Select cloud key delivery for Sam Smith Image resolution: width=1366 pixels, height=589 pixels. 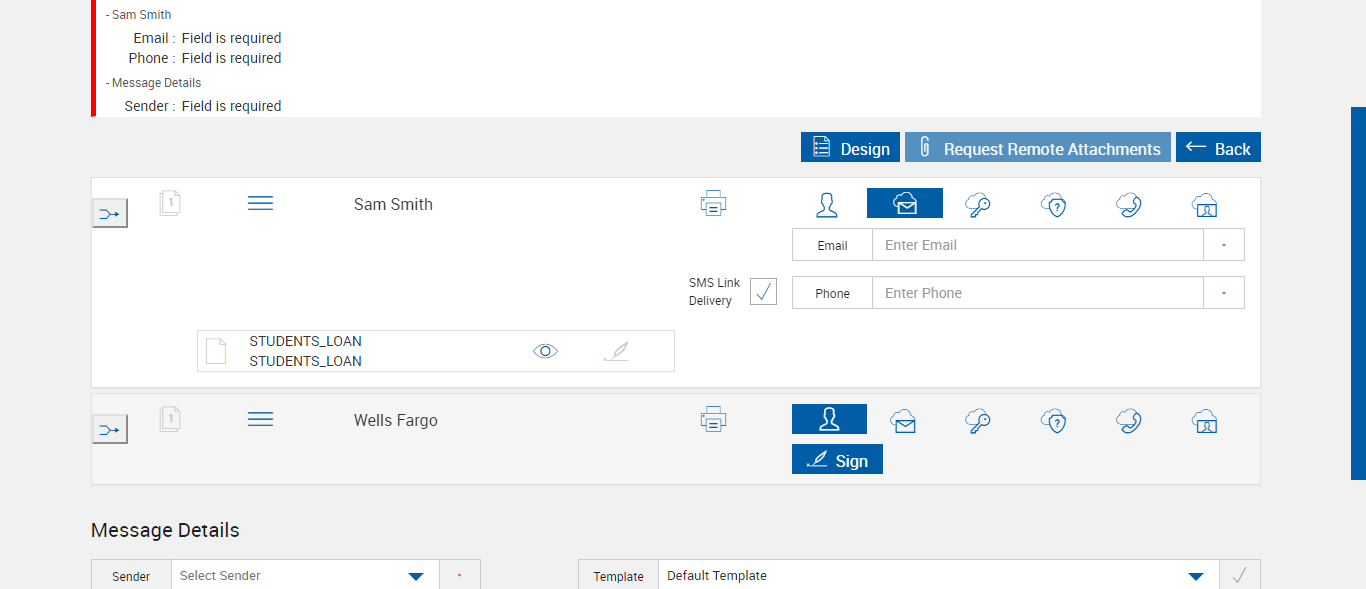(x=978, y=205)
